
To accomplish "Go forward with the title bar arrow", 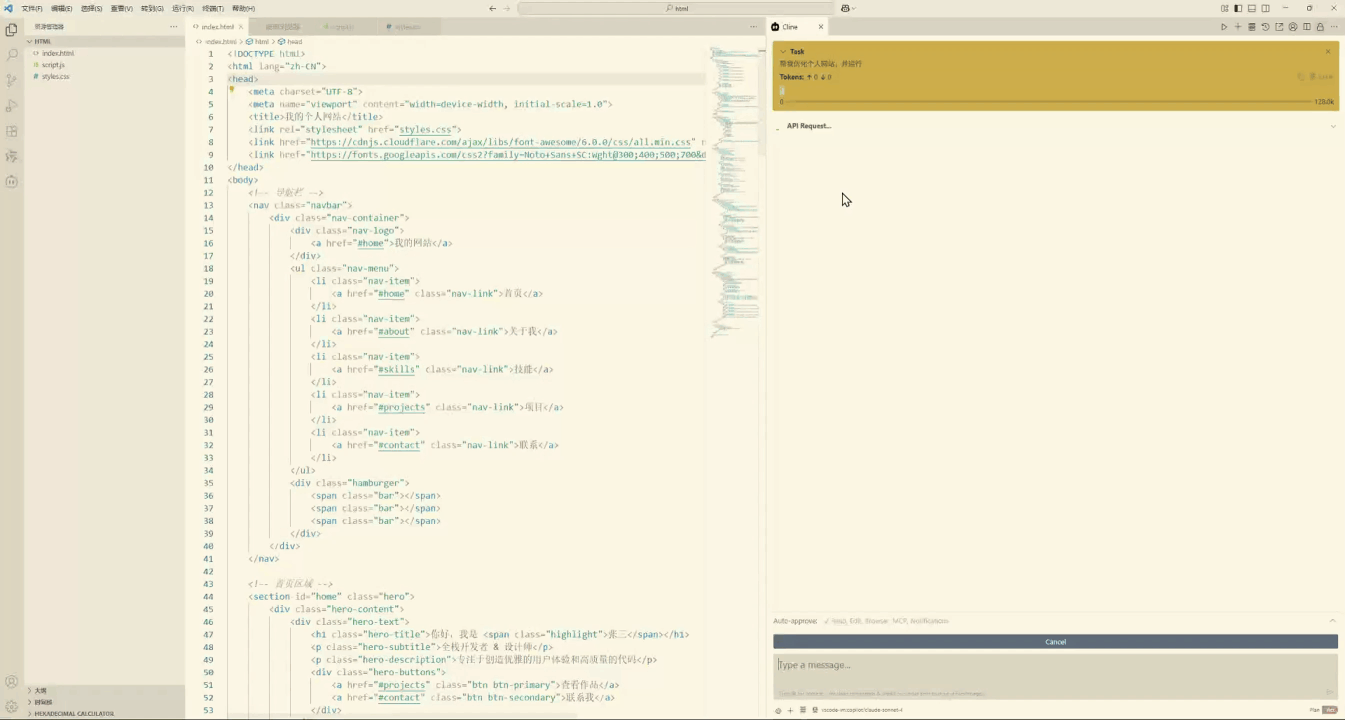I will coord(507,8).
